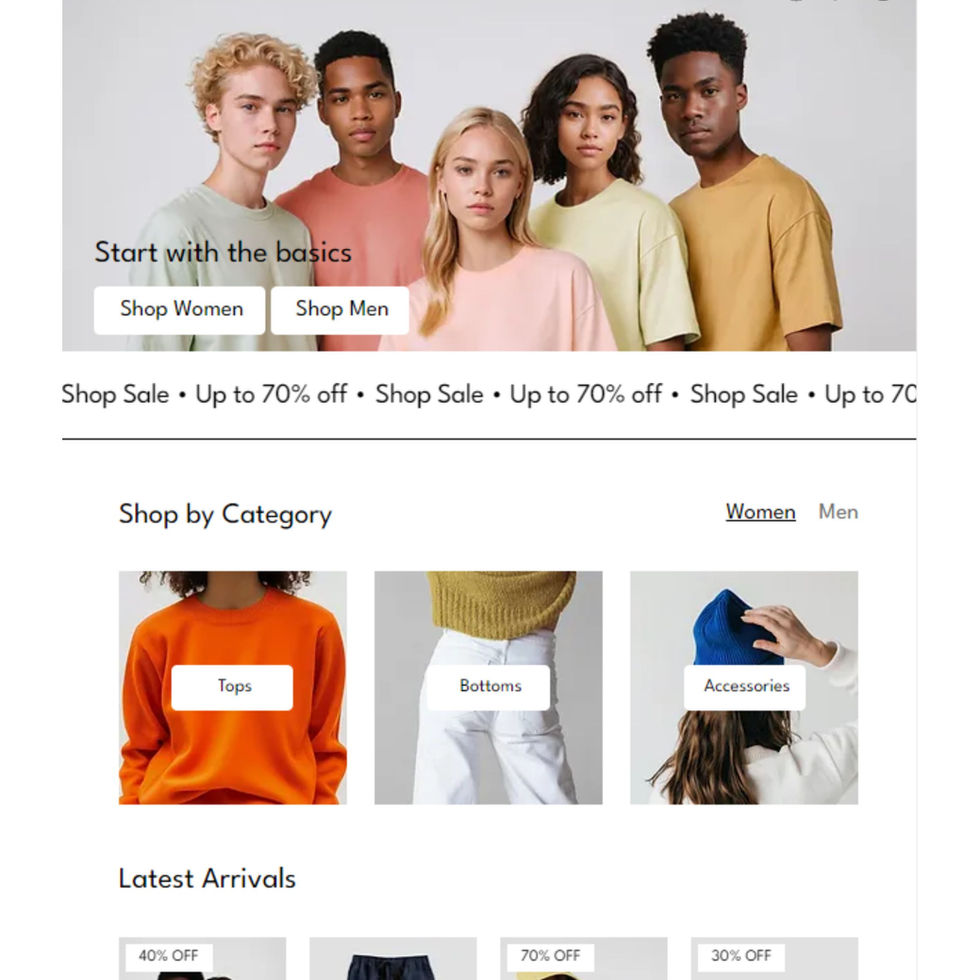Click the Shop Men button
This screenshot has height=980, width=980.
[340, 310]
